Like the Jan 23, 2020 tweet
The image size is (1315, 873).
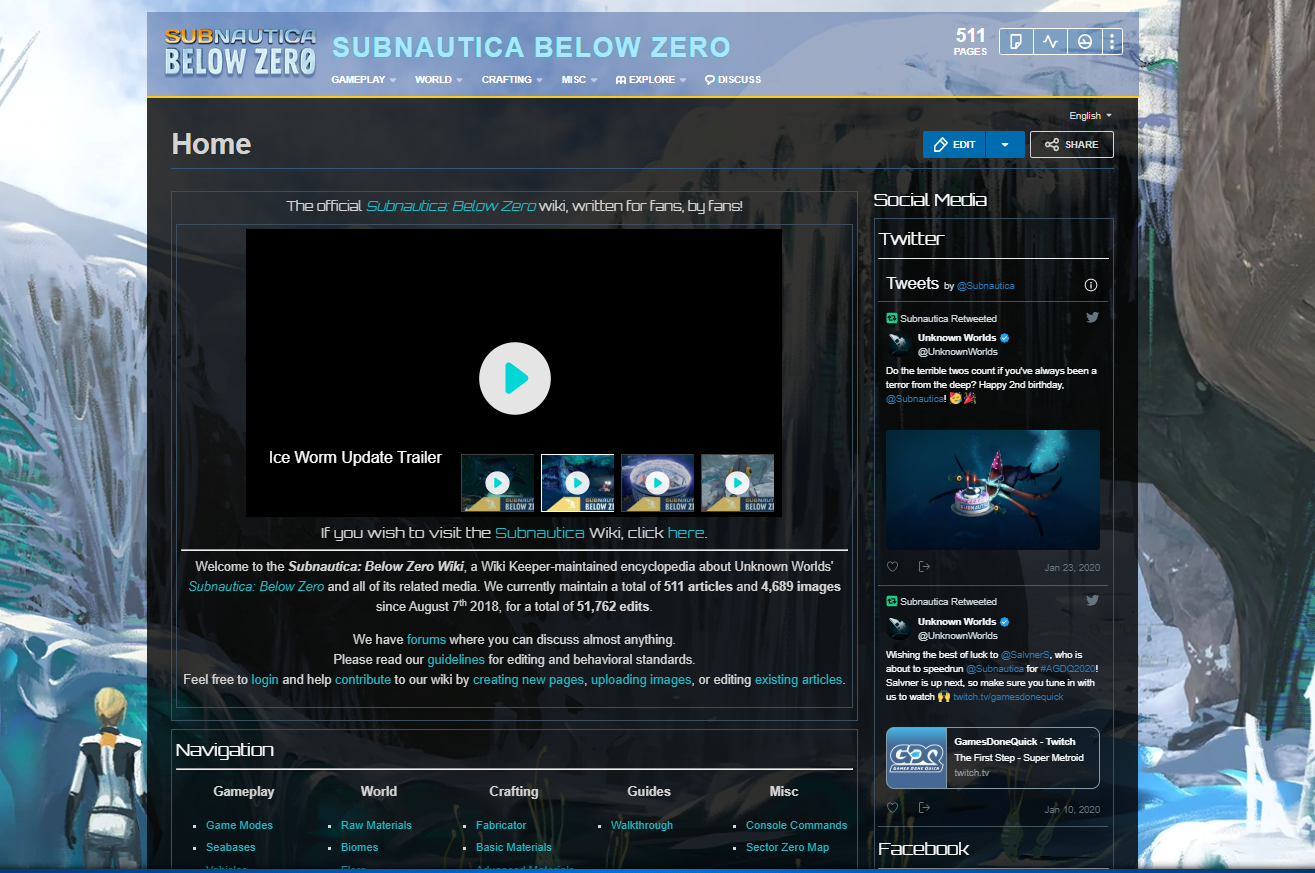(893, 567)
